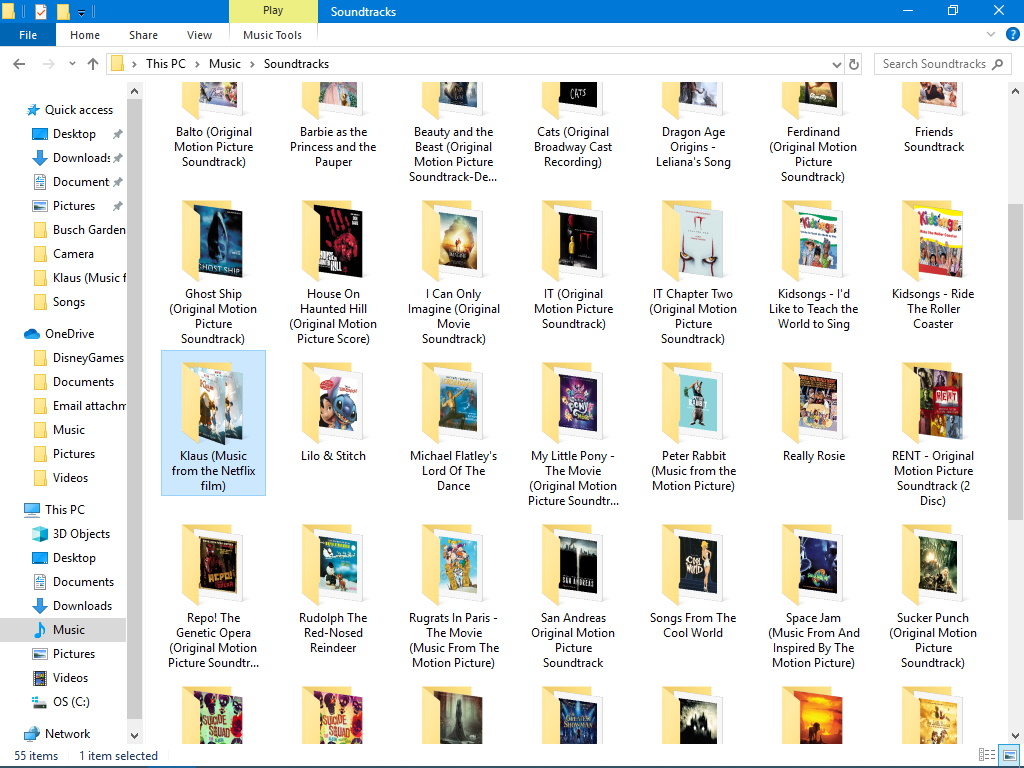The width and height of the screenshot is (1024, 768).
Task: Click the Back navigation arrow
Action: click(19, 64)
